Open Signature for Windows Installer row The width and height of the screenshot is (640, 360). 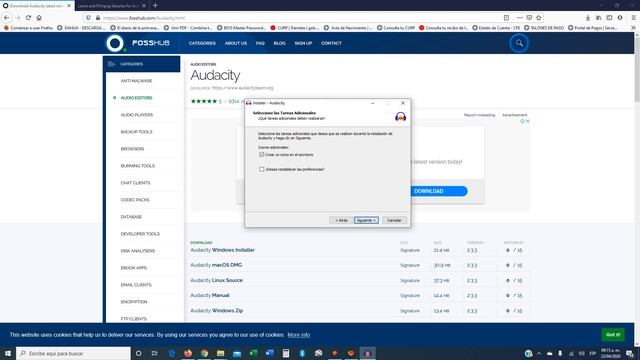click(410, 250)
